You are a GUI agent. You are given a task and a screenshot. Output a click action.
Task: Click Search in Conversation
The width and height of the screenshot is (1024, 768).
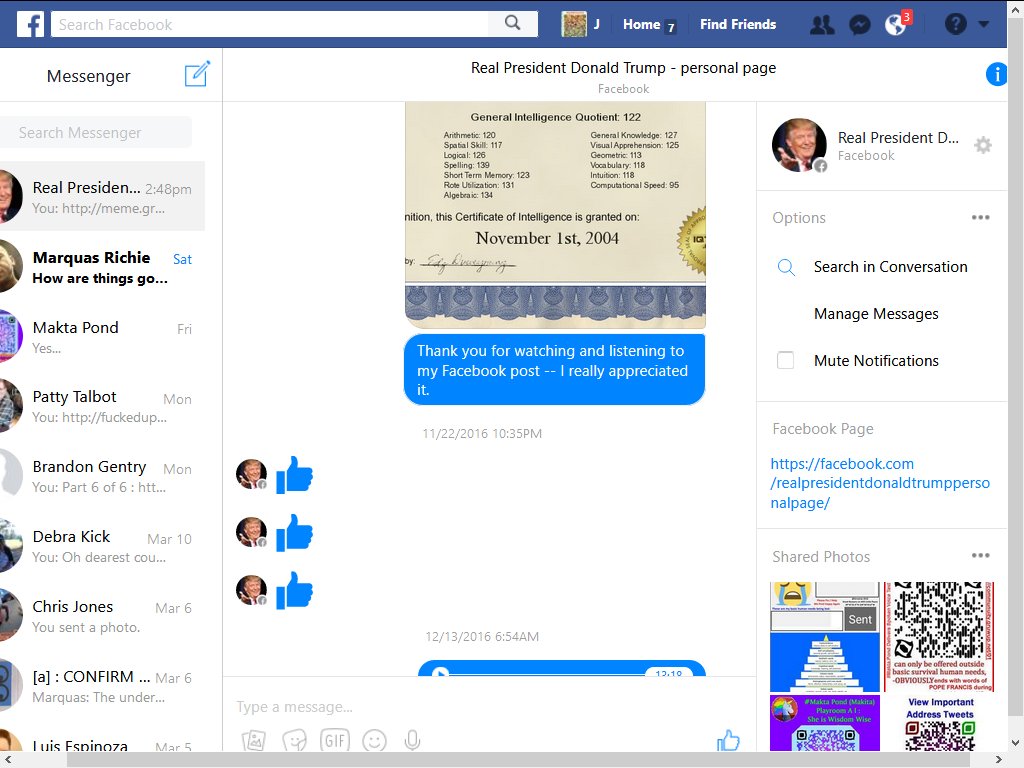click(x=890, y=267)
